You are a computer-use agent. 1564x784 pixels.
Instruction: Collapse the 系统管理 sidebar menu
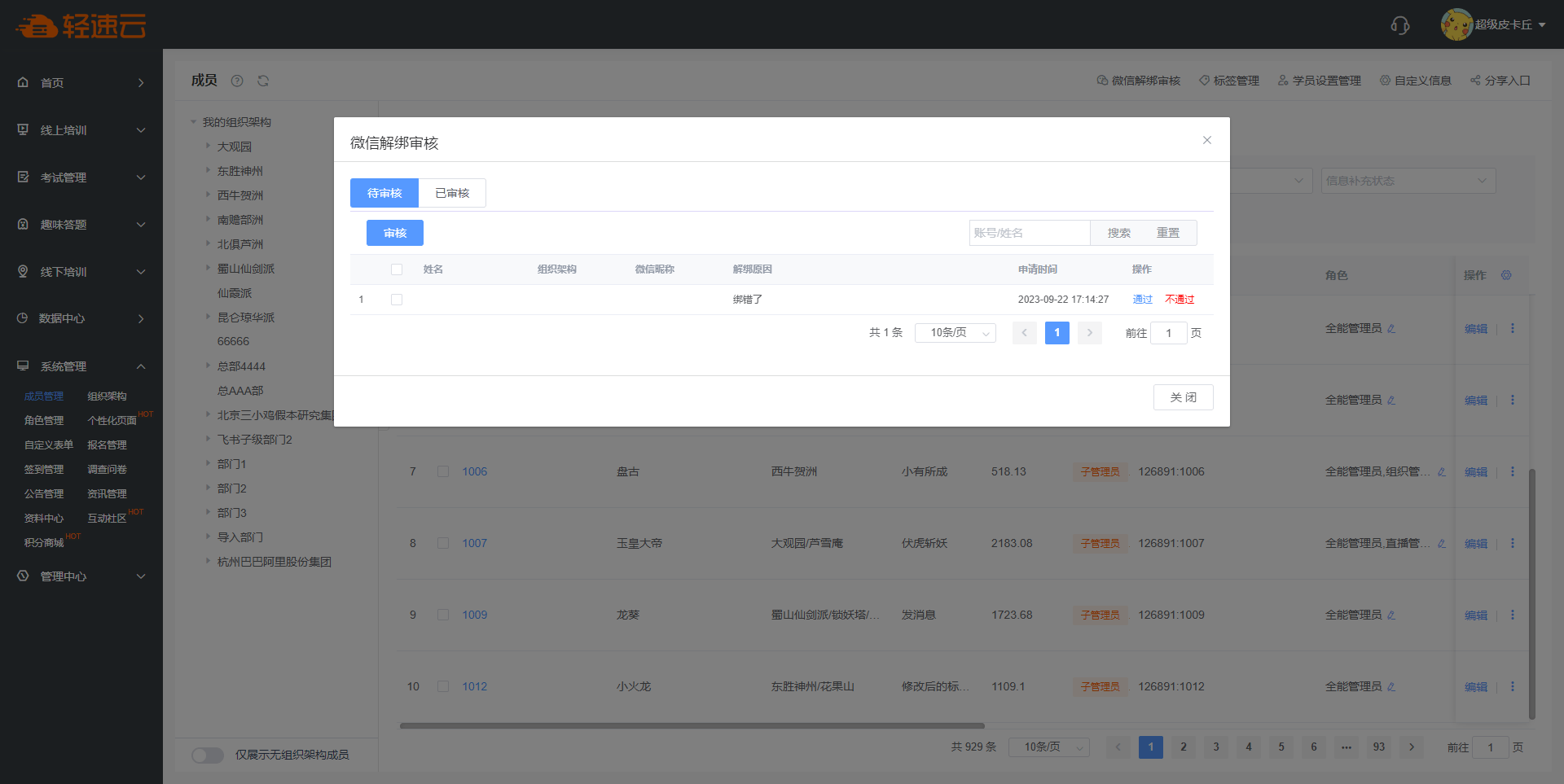pyautogui.click(x=141, y=366)
